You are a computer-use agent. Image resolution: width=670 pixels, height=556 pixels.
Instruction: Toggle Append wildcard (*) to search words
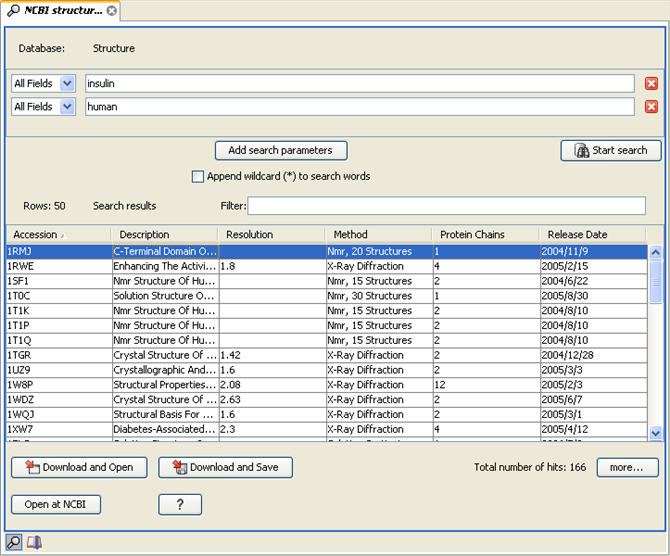coord(198,177)
